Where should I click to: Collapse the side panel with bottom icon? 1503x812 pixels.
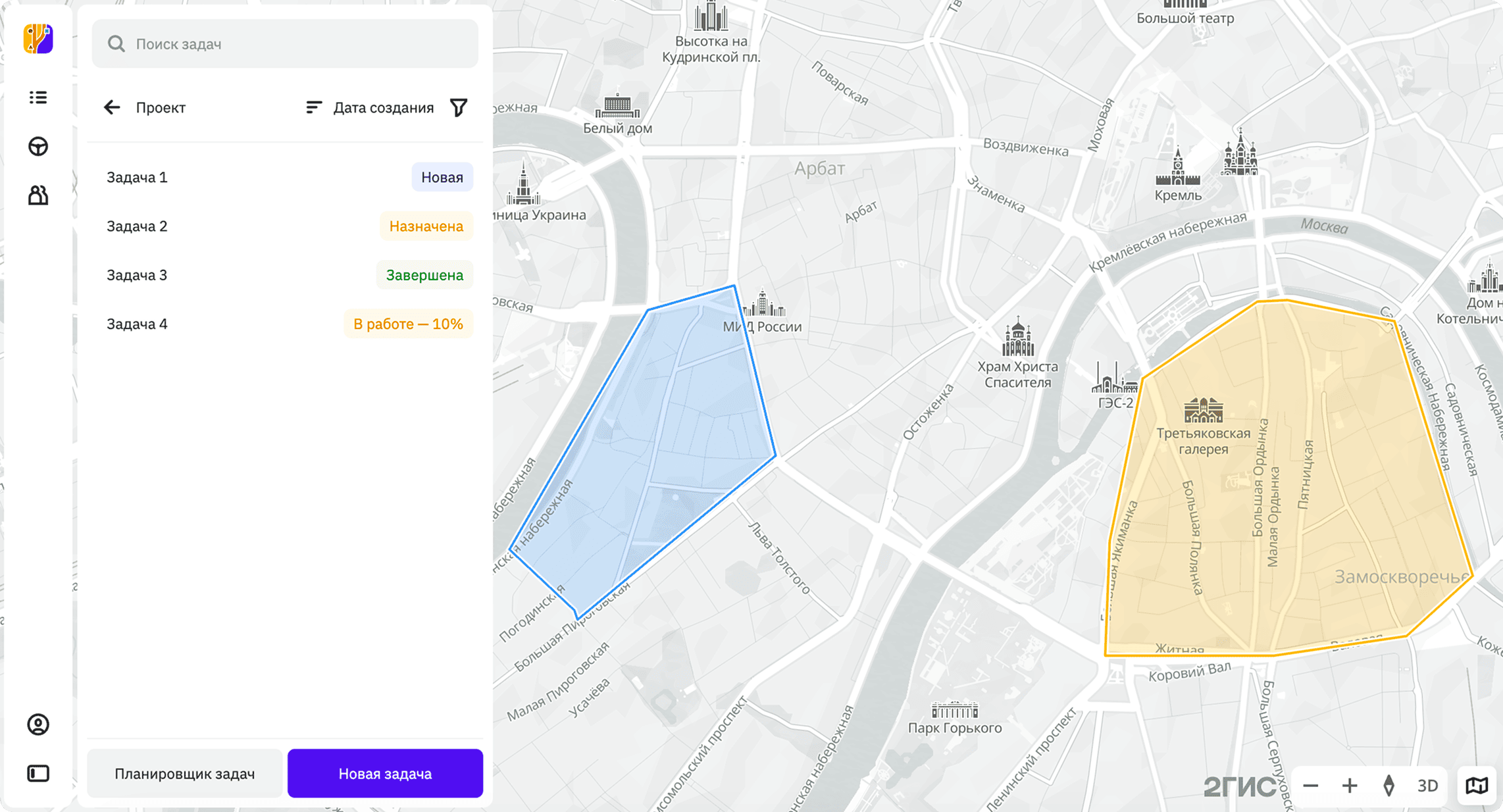(38, 773)
